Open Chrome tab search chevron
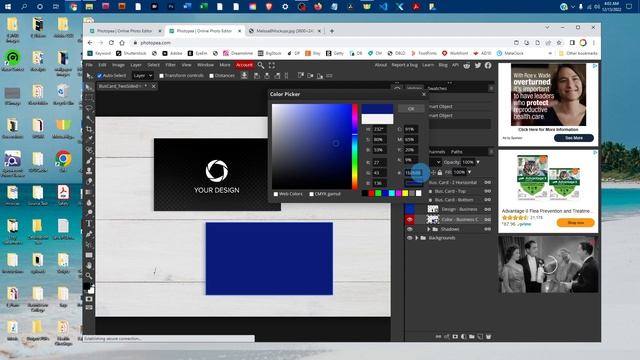This screenshot has width=640, height=360. point(547,27)
